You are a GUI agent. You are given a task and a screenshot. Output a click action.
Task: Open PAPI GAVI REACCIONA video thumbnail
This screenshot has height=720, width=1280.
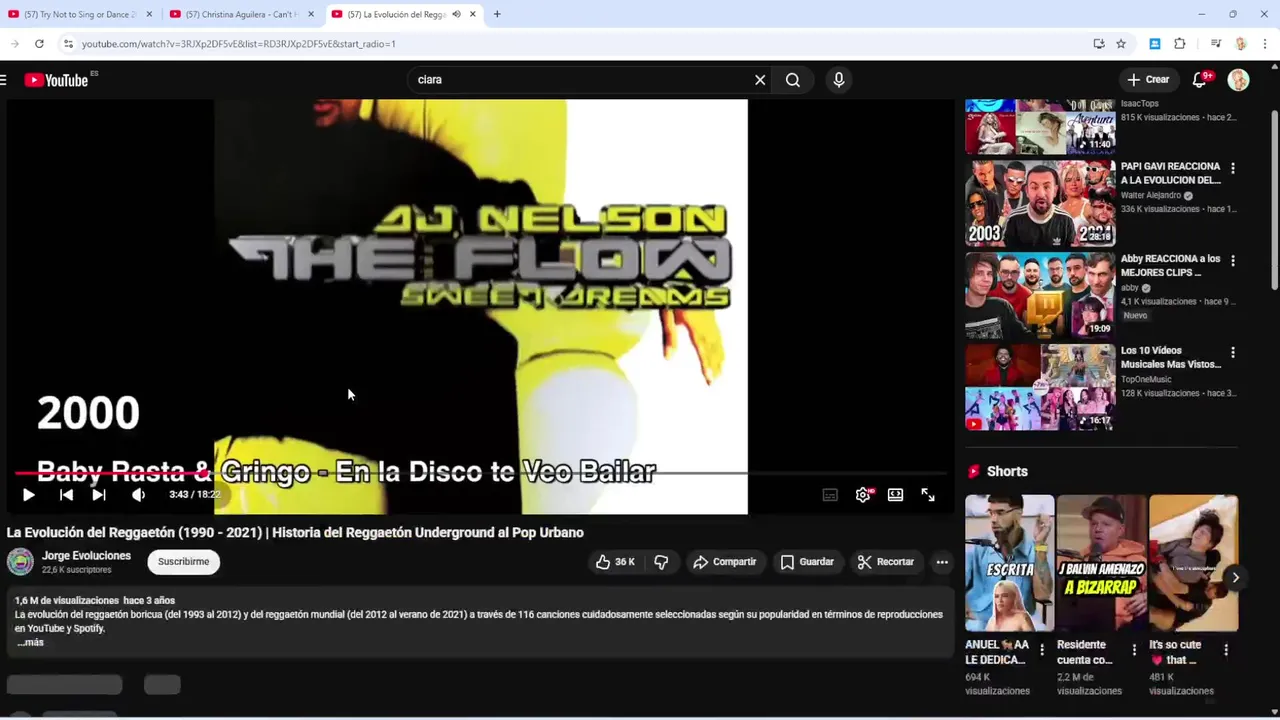tap(1040, 204)
